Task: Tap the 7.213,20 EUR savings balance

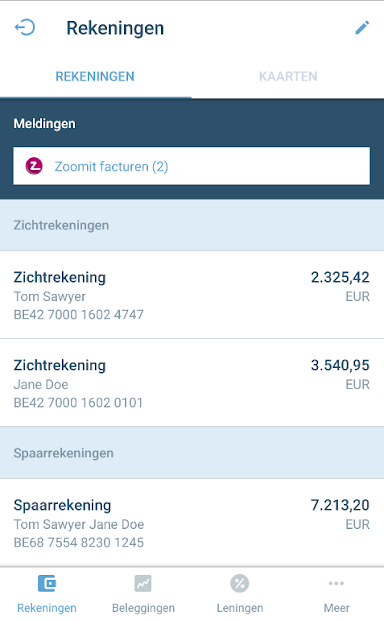Action: tap(340, 514)
